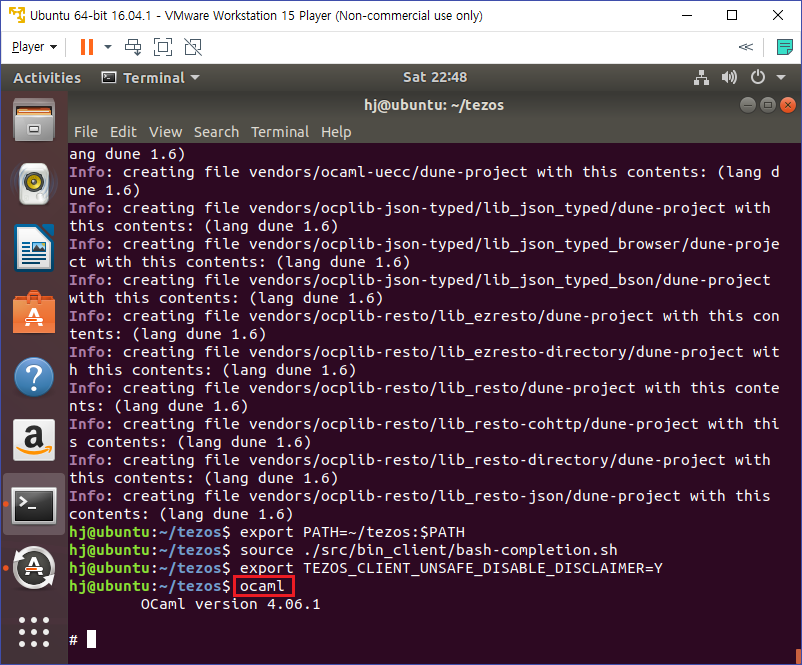
Task: Click the terminal title hj@ubuntu: ~/tezos
Action: tap(434, 105)
